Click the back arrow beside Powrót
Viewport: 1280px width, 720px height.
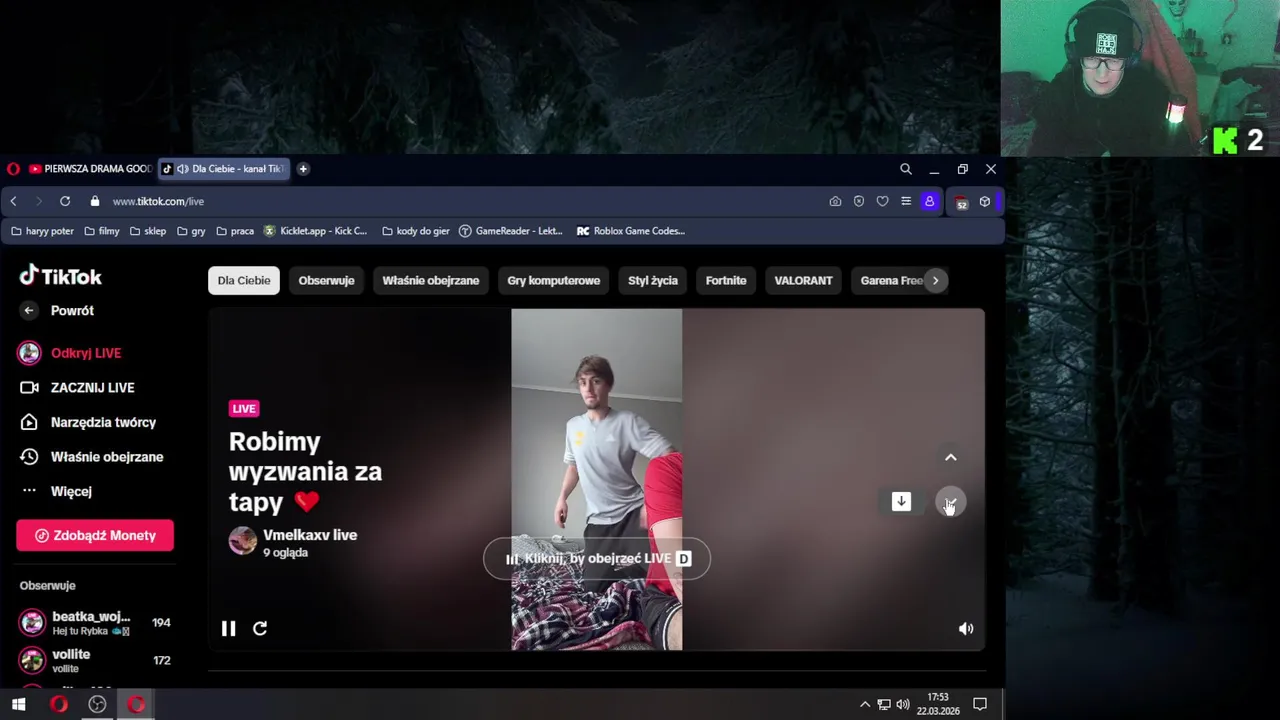click(29, 310)
